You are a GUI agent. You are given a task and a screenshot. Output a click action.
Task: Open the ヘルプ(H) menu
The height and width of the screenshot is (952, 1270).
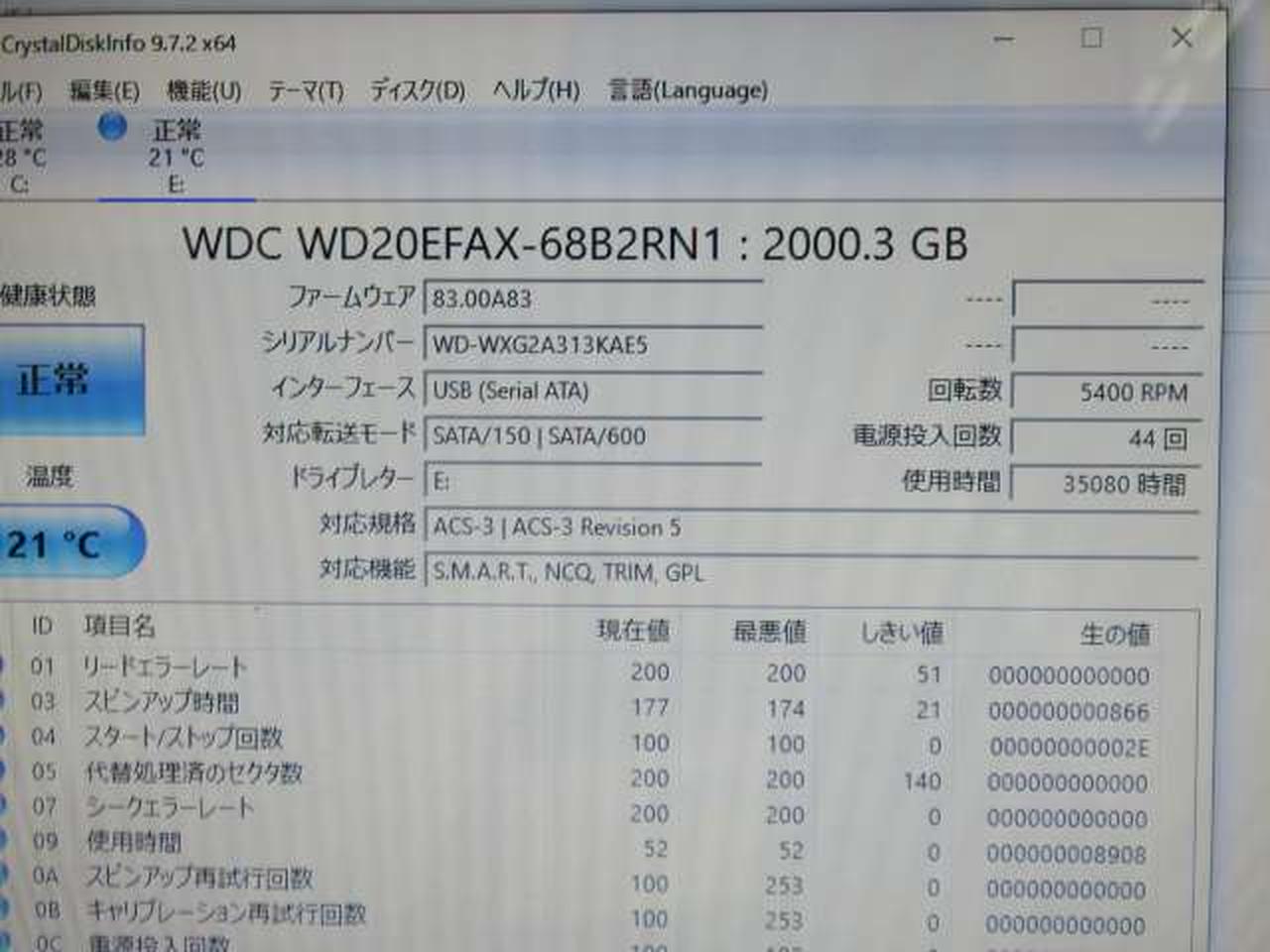(x=536, y=91)
